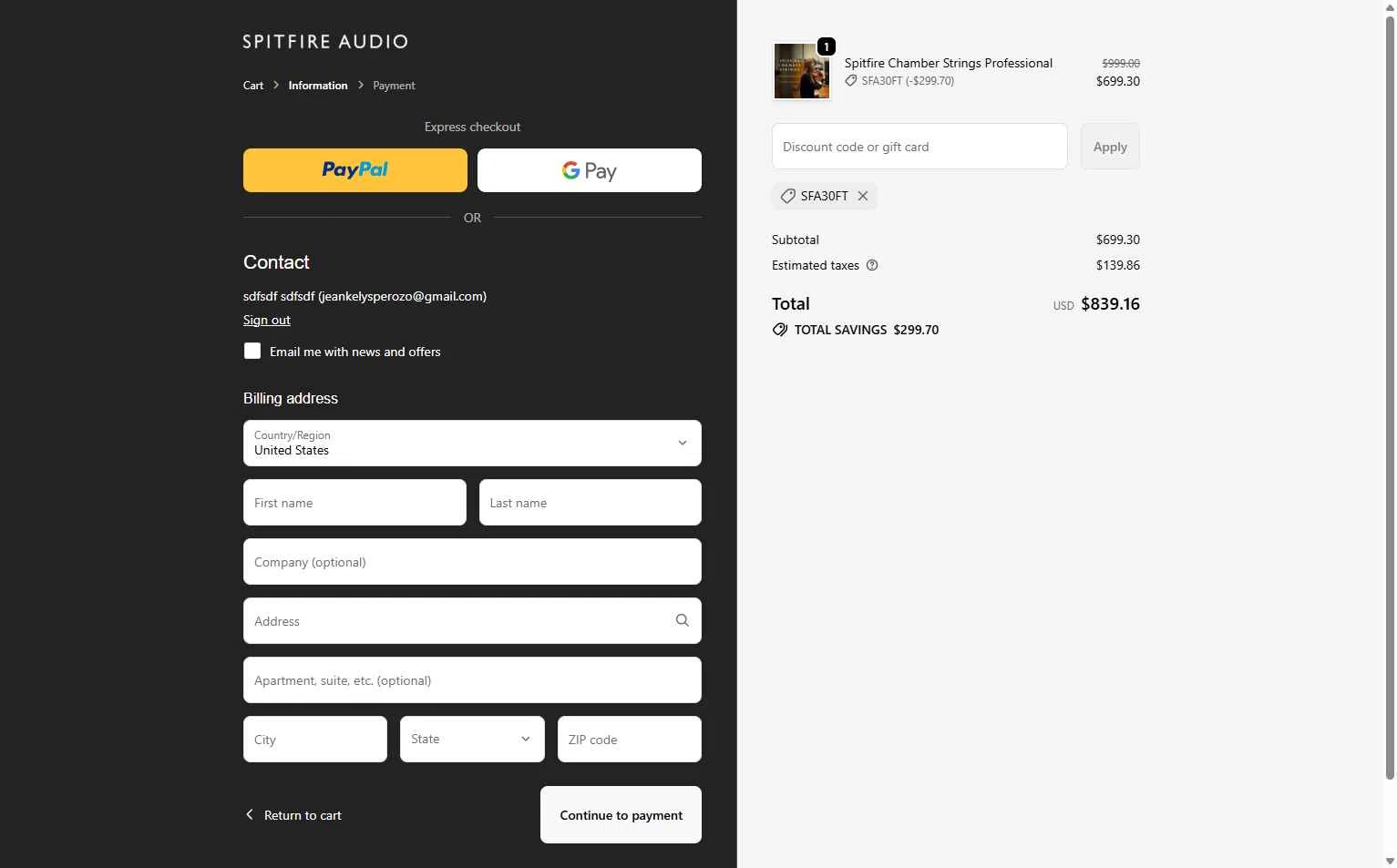The height and width of the screenshot is (868, 1397).
Task: Click Continue to payment button
Action: (x=621, y=814)
